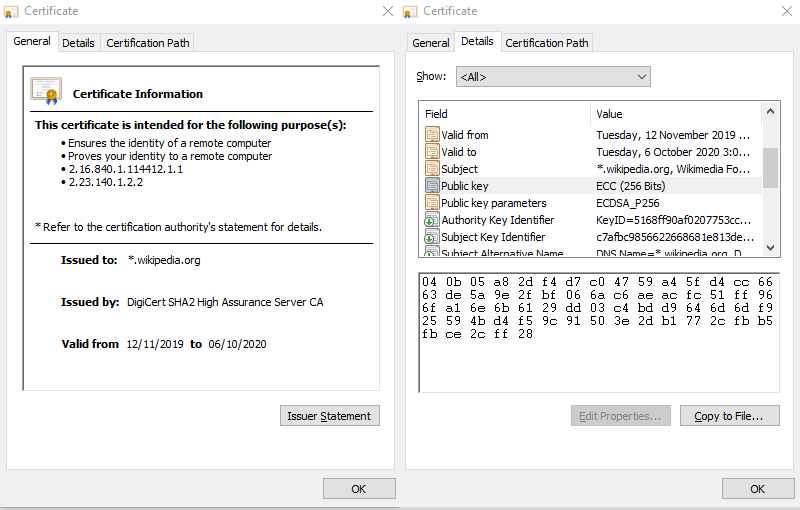Image resolution: width=800 pixels, height=510 pixels.
Task: Open Certification Path tab in left dialog
Action: coord(148,43)
